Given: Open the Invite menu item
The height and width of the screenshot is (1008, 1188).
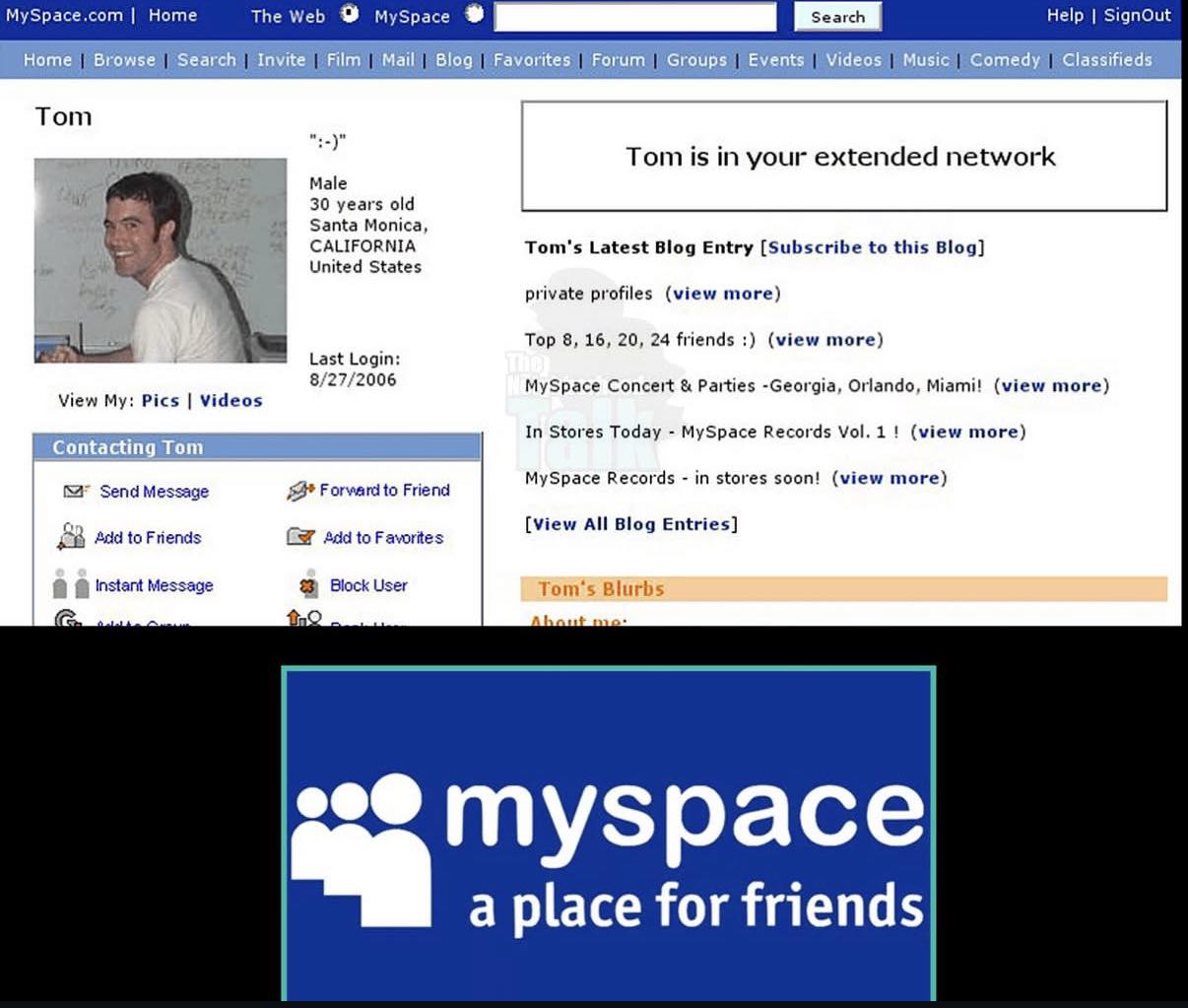Looking at the screenshot, I should (x=281, y=59).
